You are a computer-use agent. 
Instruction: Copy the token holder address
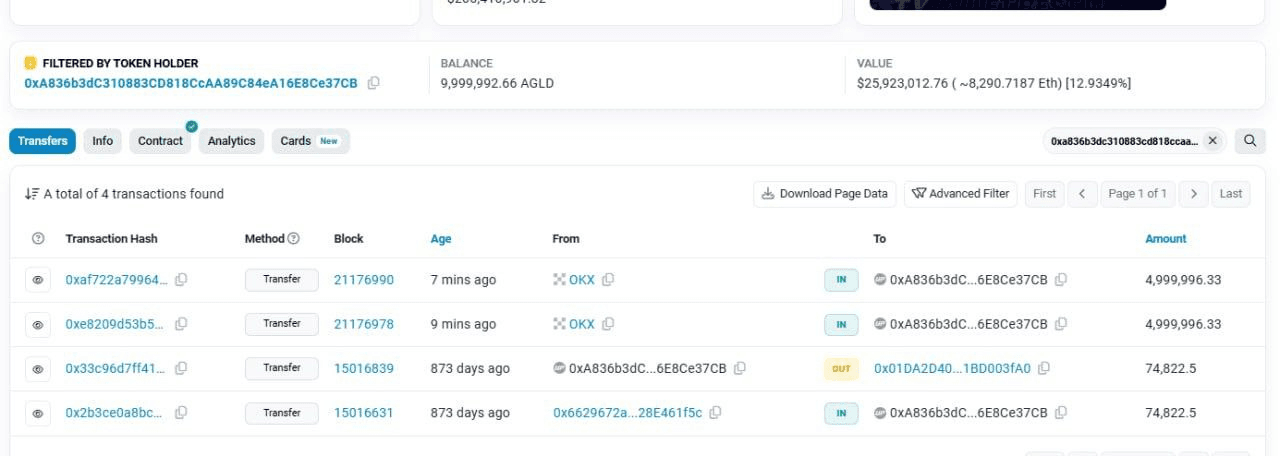(x=373, y=83)
